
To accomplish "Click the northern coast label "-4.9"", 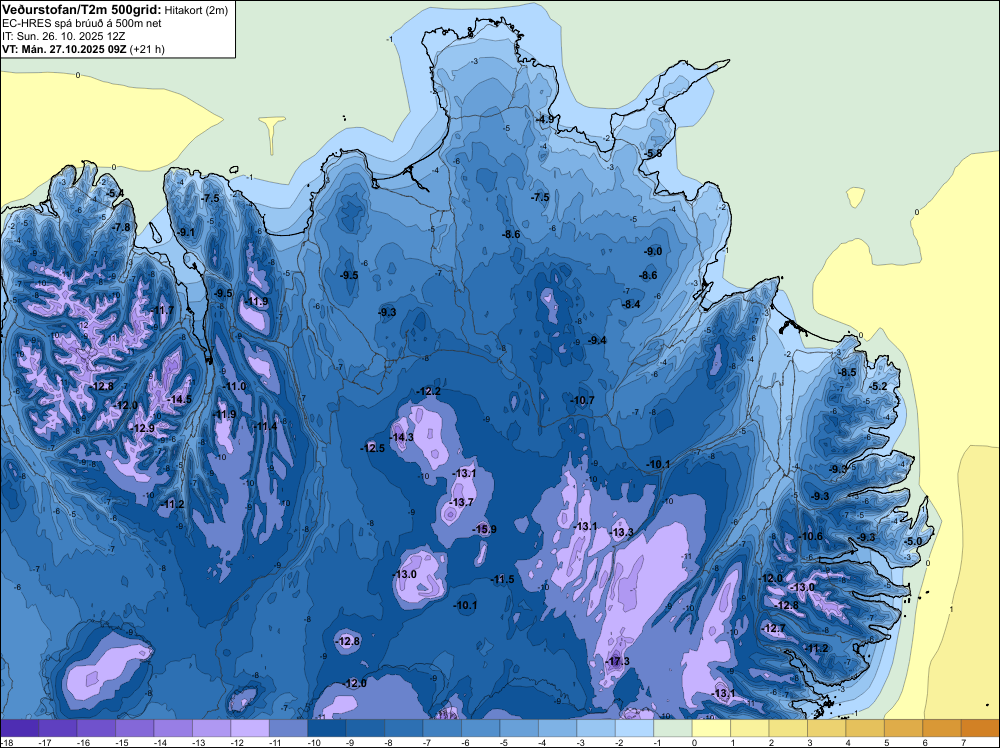I will 545,119.
